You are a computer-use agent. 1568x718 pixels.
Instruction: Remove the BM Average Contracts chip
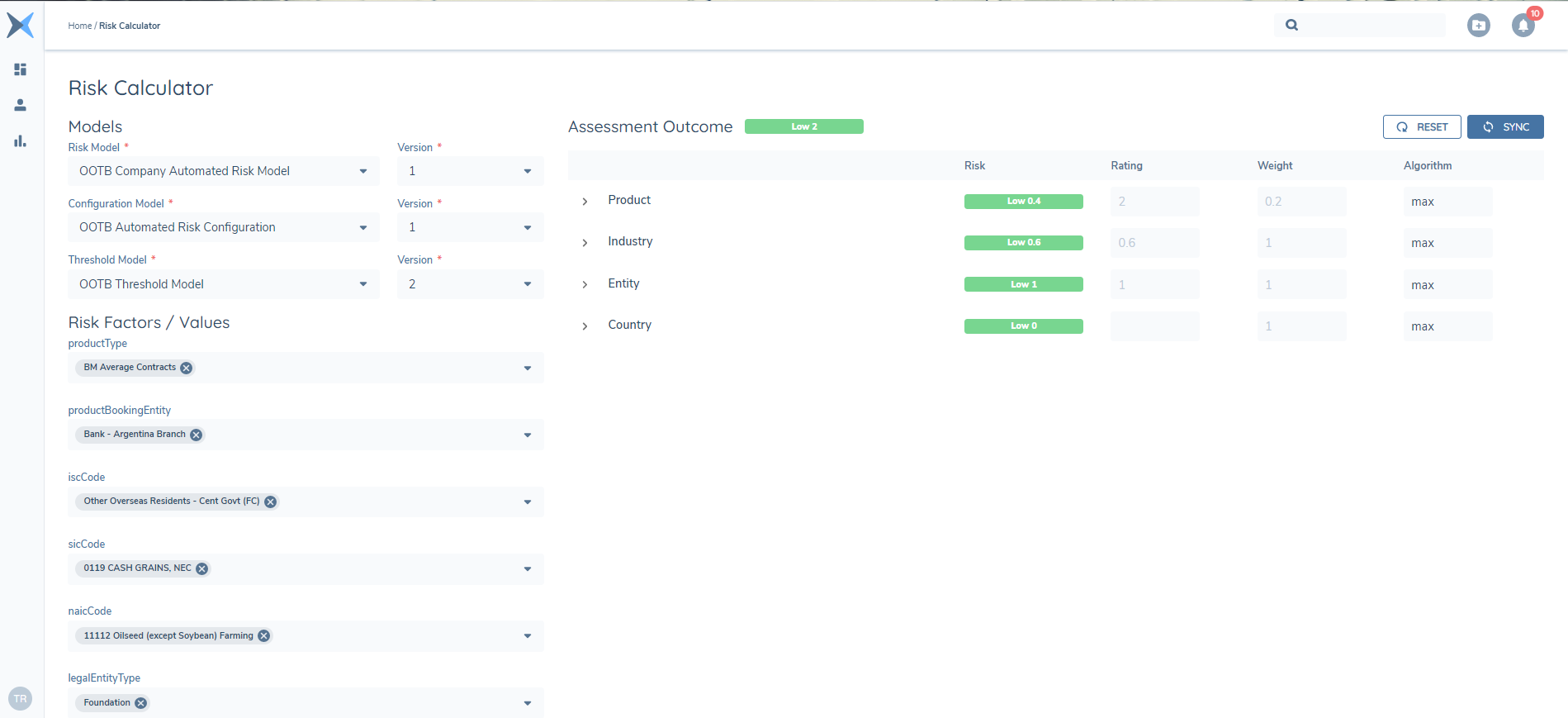(187, 369)
